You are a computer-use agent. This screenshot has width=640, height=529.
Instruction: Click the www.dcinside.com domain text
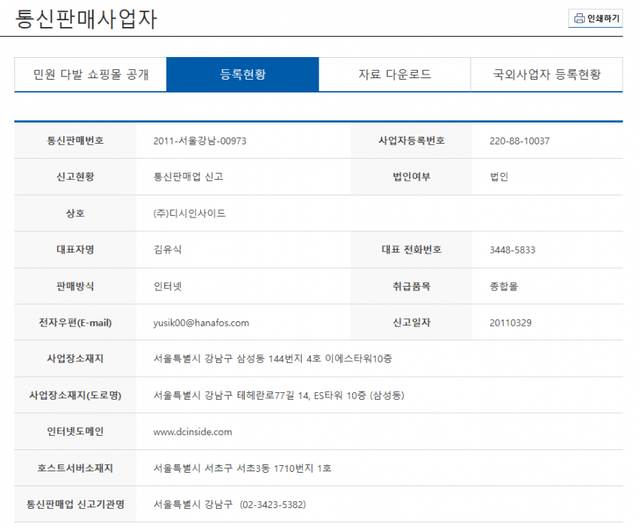click(192, 432)
